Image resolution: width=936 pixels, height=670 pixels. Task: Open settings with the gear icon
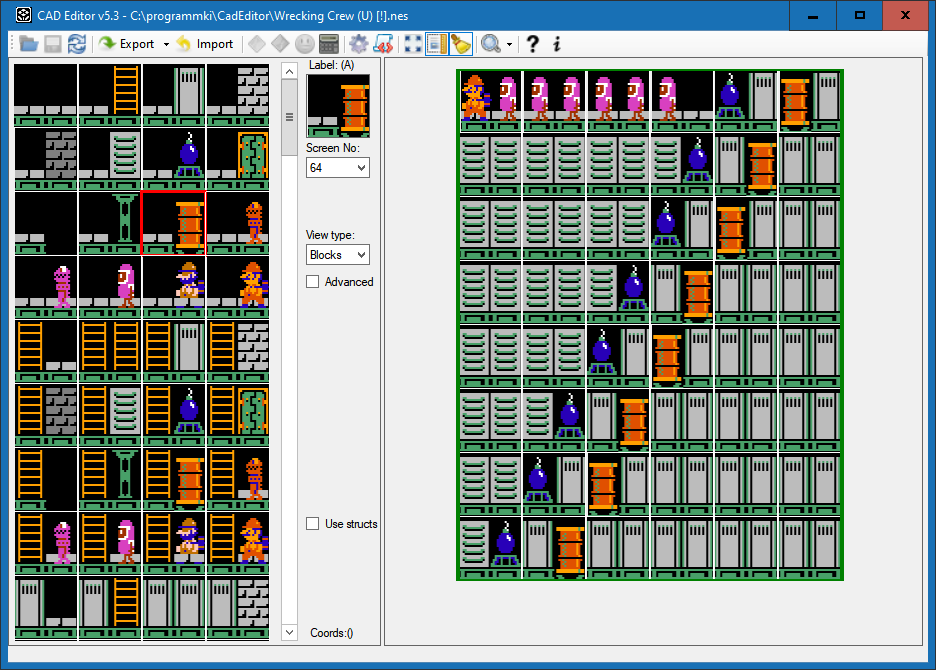359,44
